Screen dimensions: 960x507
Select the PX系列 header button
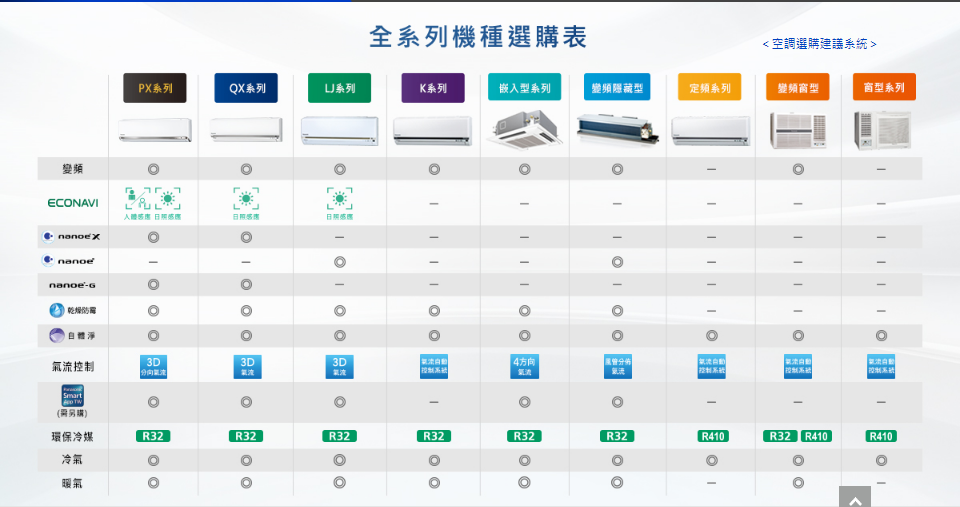pos(155,88)
